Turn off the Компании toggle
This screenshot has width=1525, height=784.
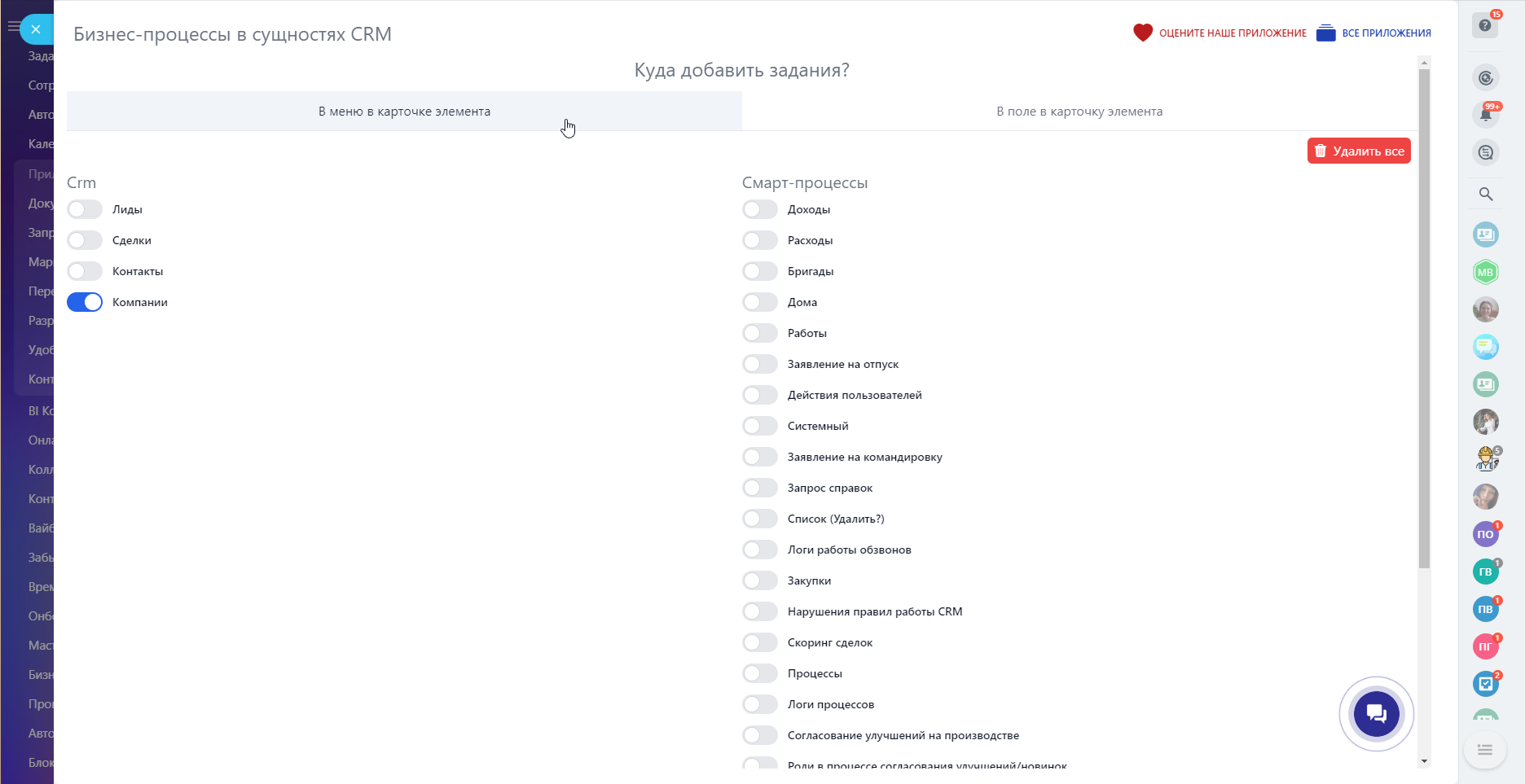[x=85, y=302]
